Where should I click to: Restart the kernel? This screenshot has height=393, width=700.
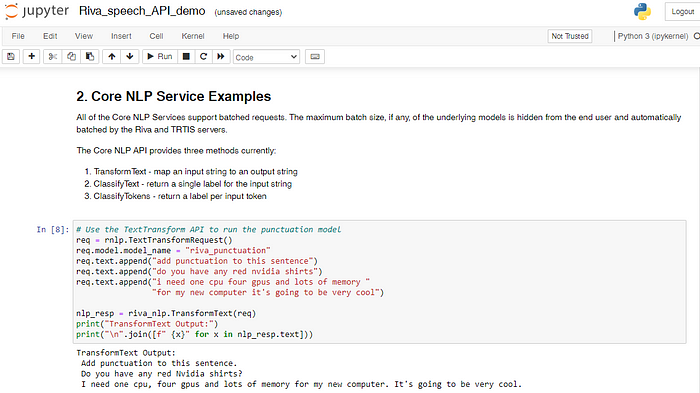point(204,57)
